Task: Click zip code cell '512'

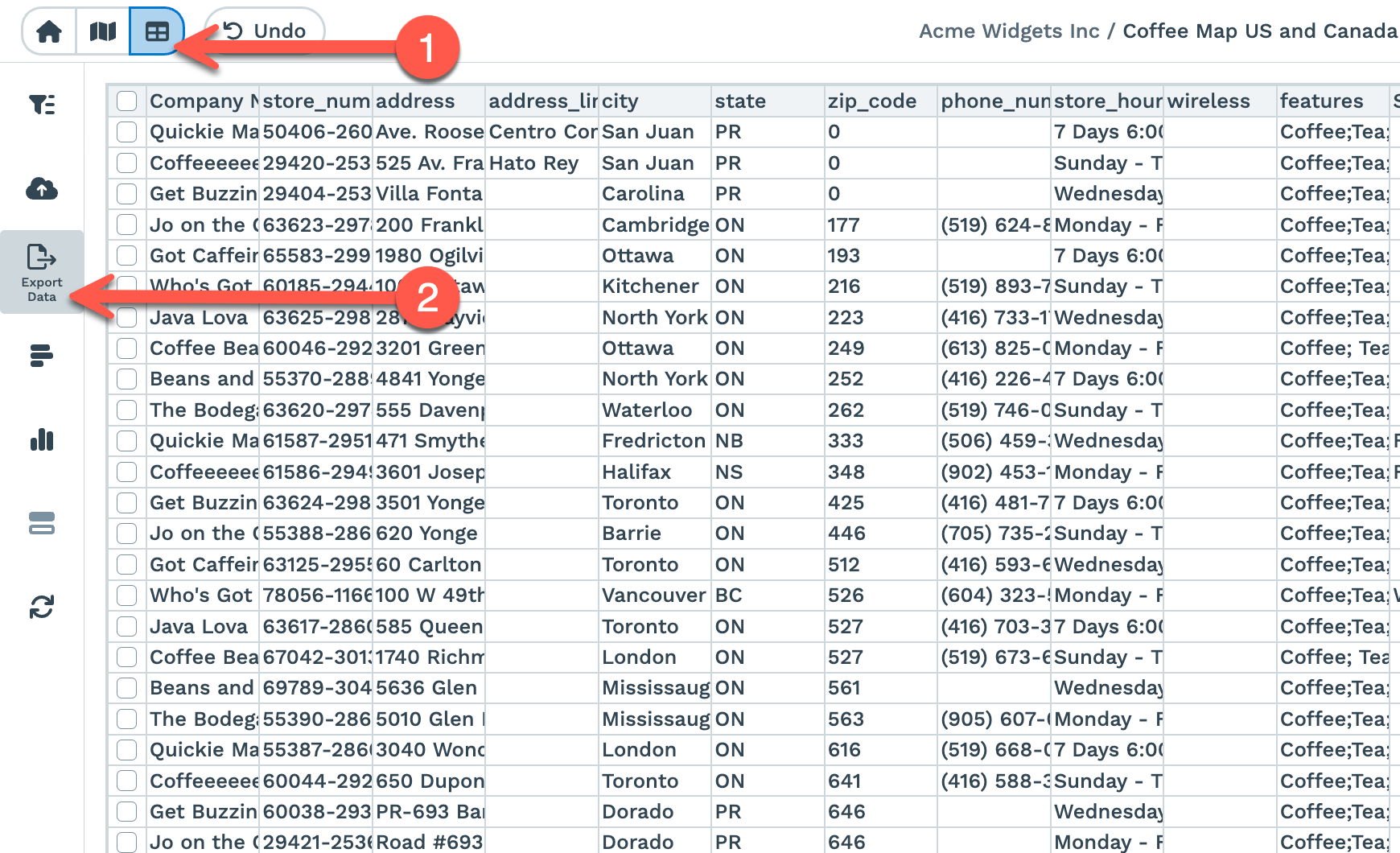Action: tap(881, 565)
